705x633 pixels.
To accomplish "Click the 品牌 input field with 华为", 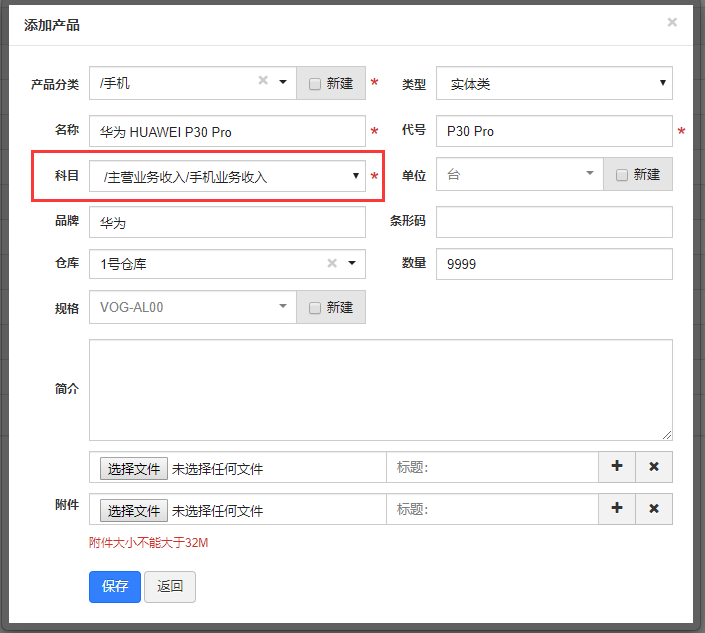I will coord(227,222).
